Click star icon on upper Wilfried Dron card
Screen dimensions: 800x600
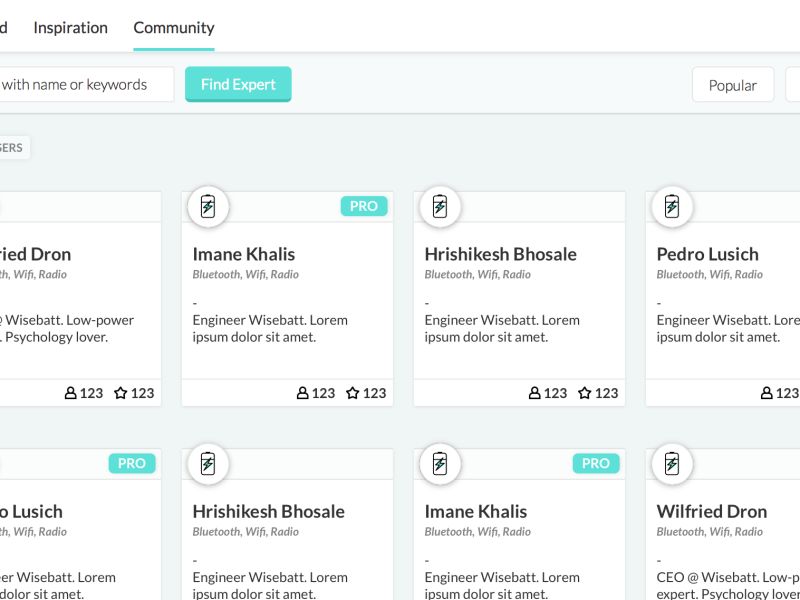tap(121, 393)
